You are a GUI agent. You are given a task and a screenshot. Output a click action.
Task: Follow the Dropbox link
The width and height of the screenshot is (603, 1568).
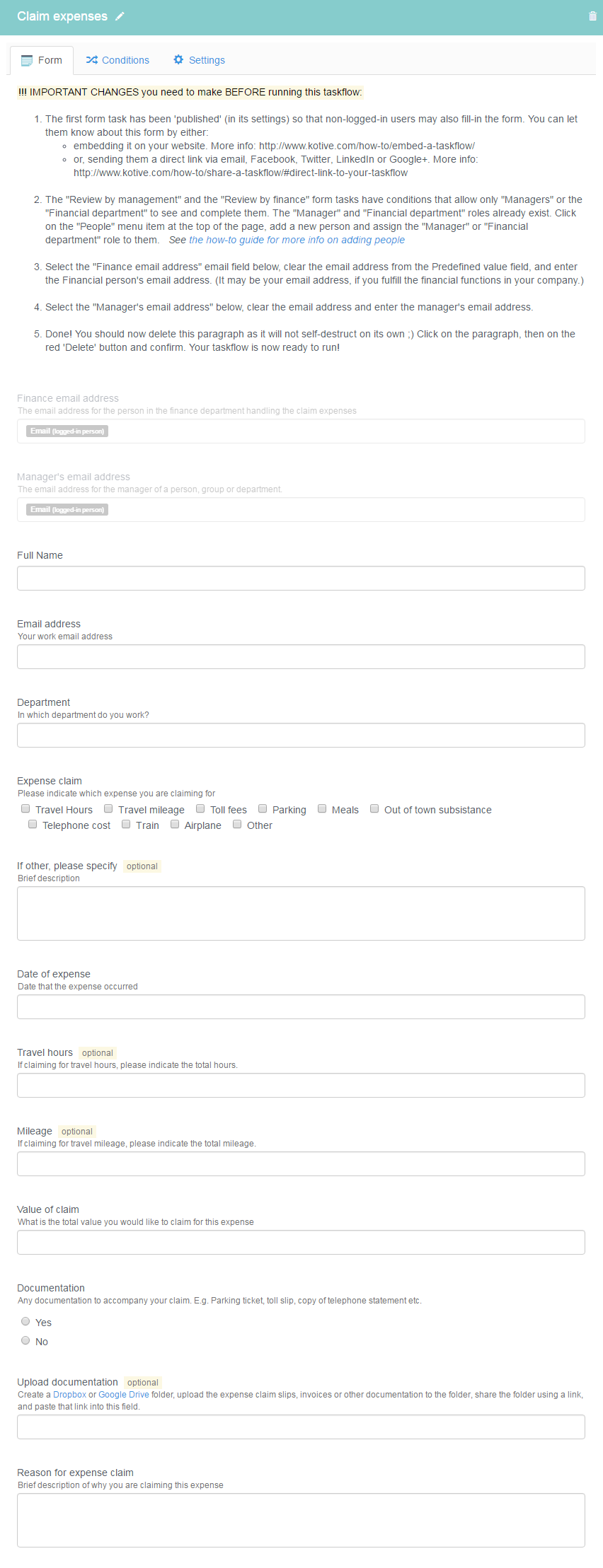69,1395
